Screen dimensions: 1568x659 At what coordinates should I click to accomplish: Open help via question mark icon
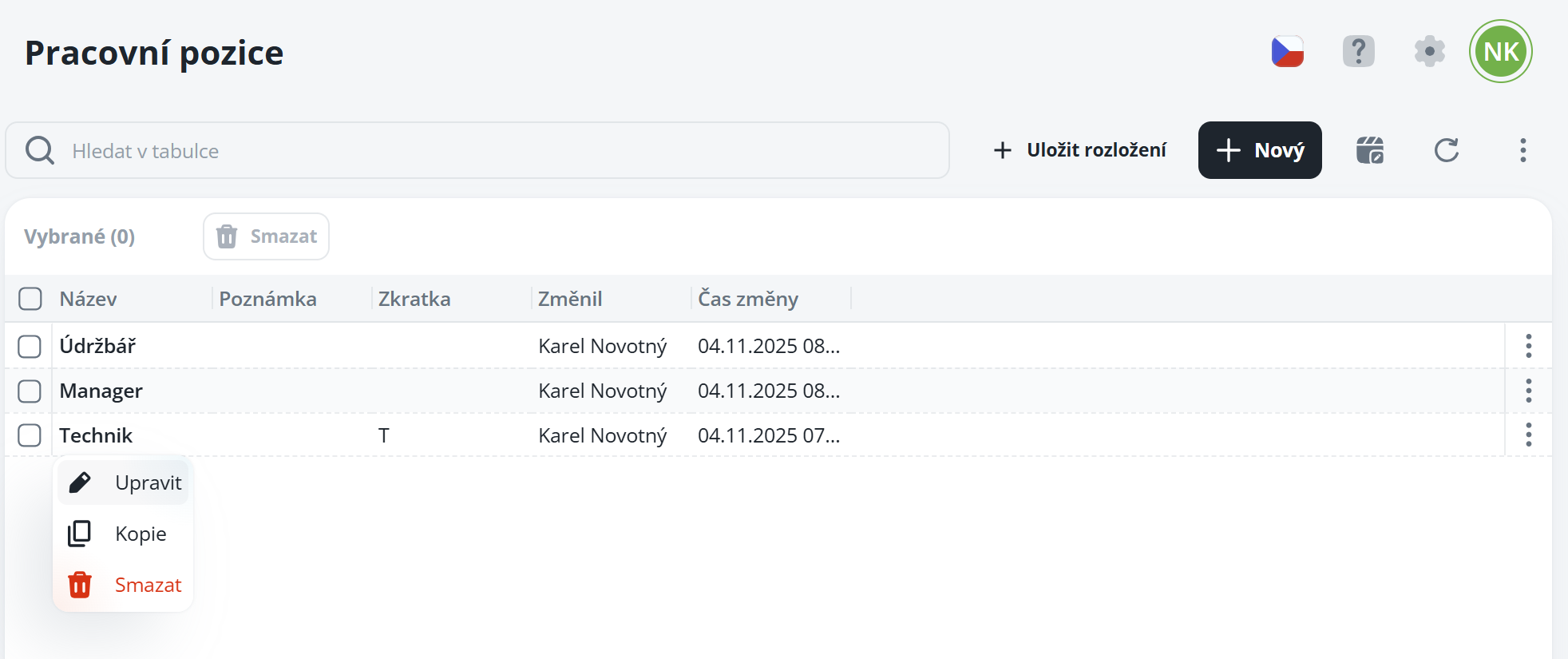click(1358, 52)
